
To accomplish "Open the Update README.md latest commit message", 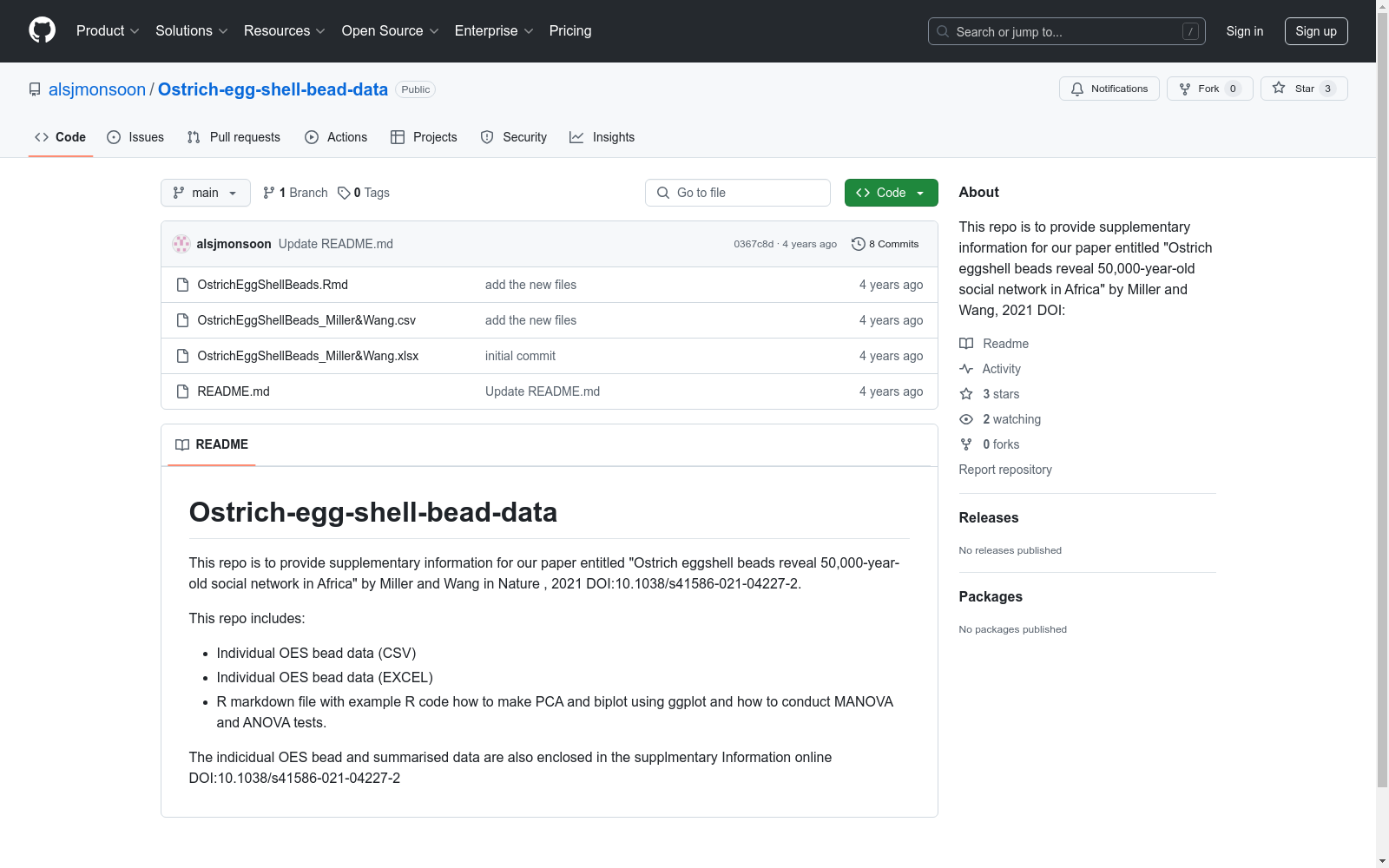I will click(x=336, y=244).
